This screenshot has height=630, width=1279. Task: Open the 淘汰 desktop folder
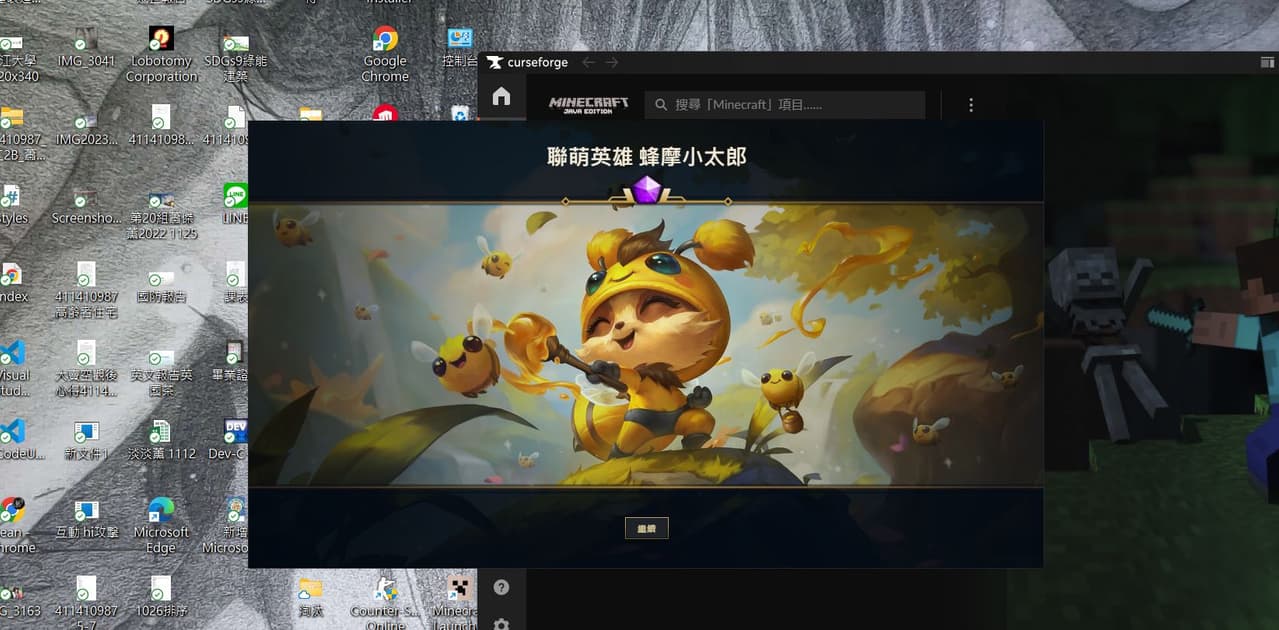311,596
